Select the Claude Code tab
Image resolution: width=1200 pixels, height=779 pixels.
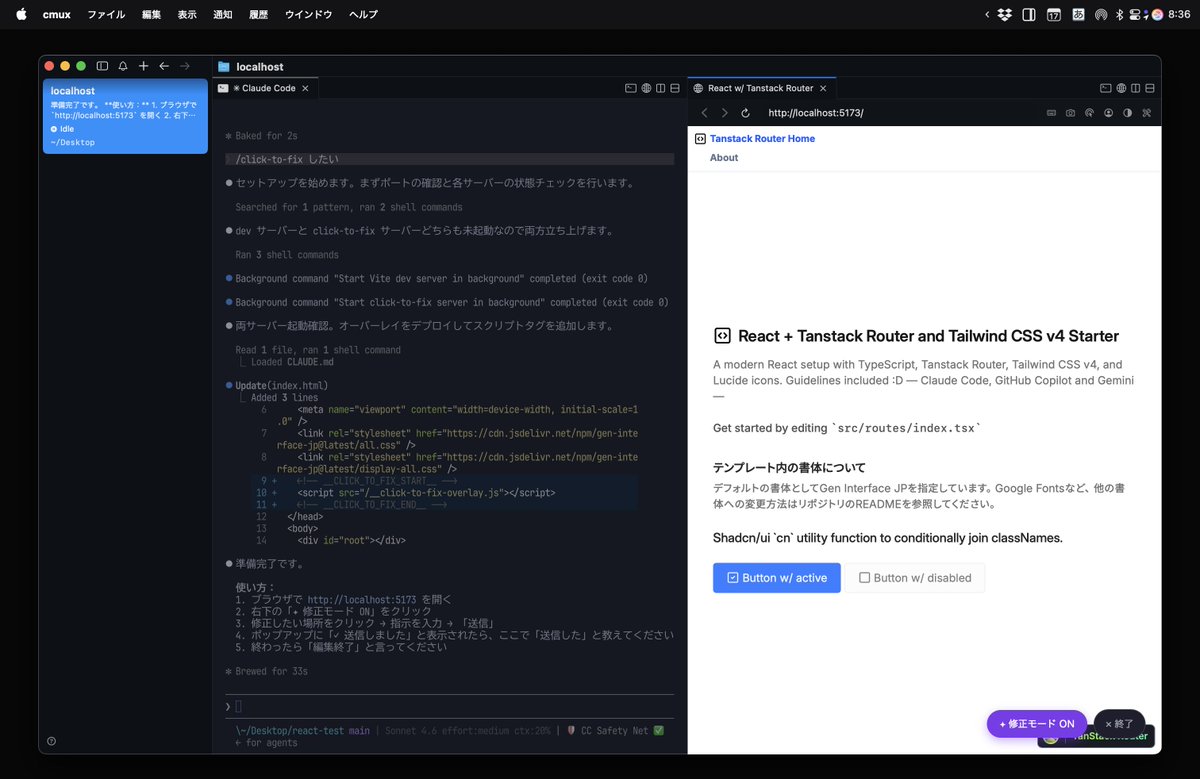pyautogui.click(x=266, y=88)
